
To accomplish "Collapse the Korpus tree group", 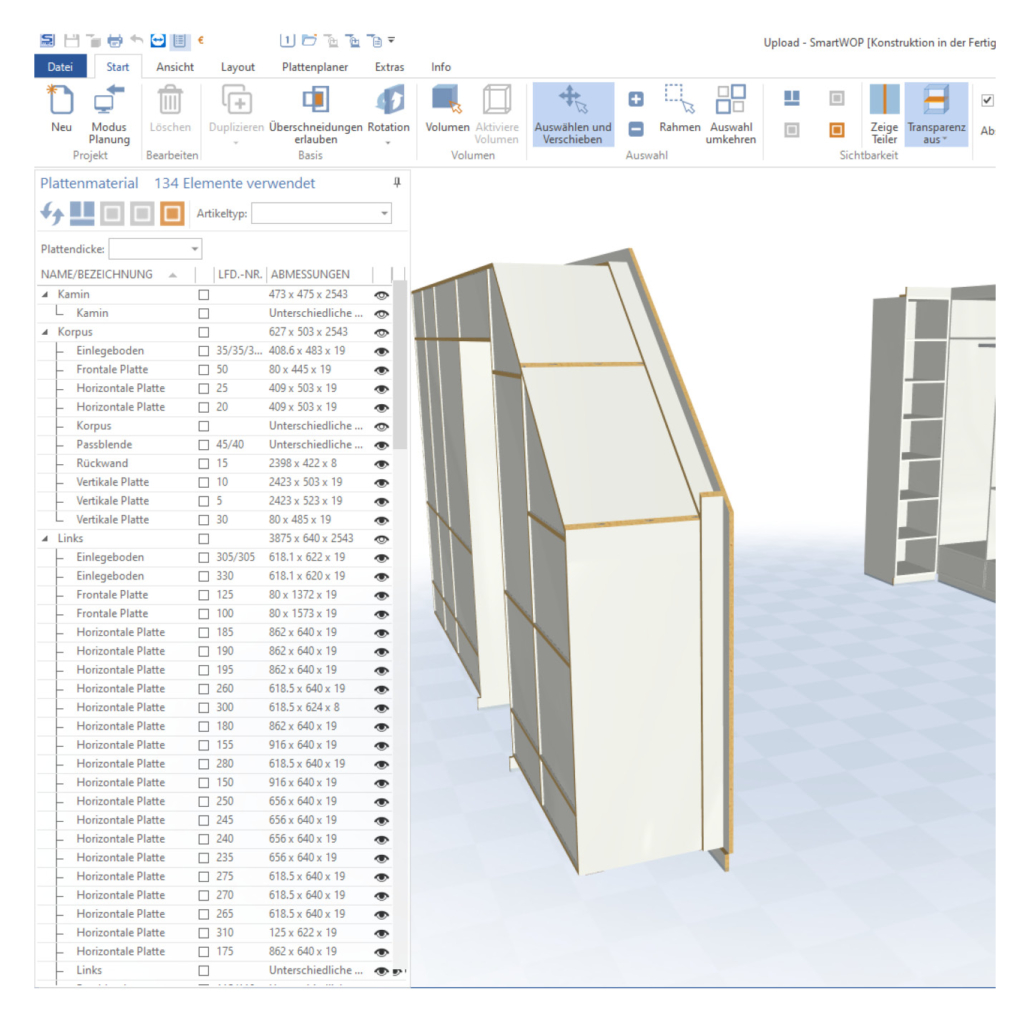I will (x=45, y=332).
